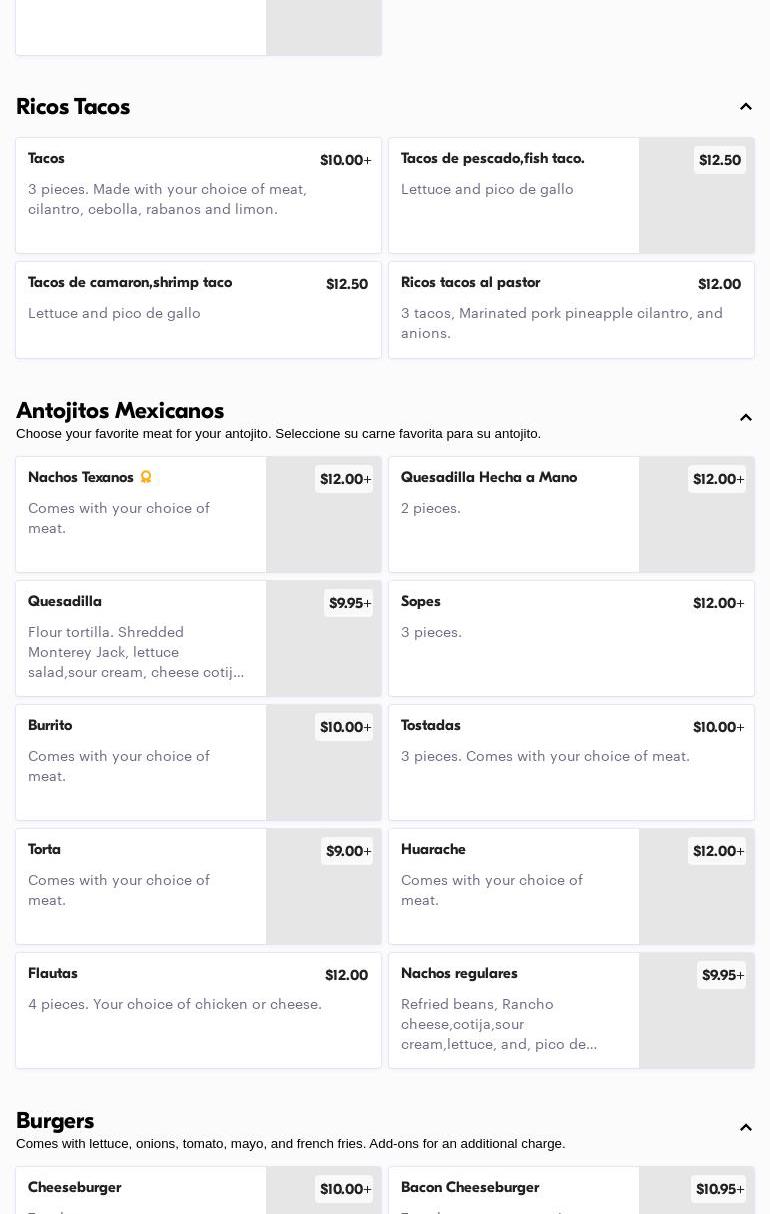Choose Ricos tacos al pastor
The image size is (770, 1214).
coord(571,310)
